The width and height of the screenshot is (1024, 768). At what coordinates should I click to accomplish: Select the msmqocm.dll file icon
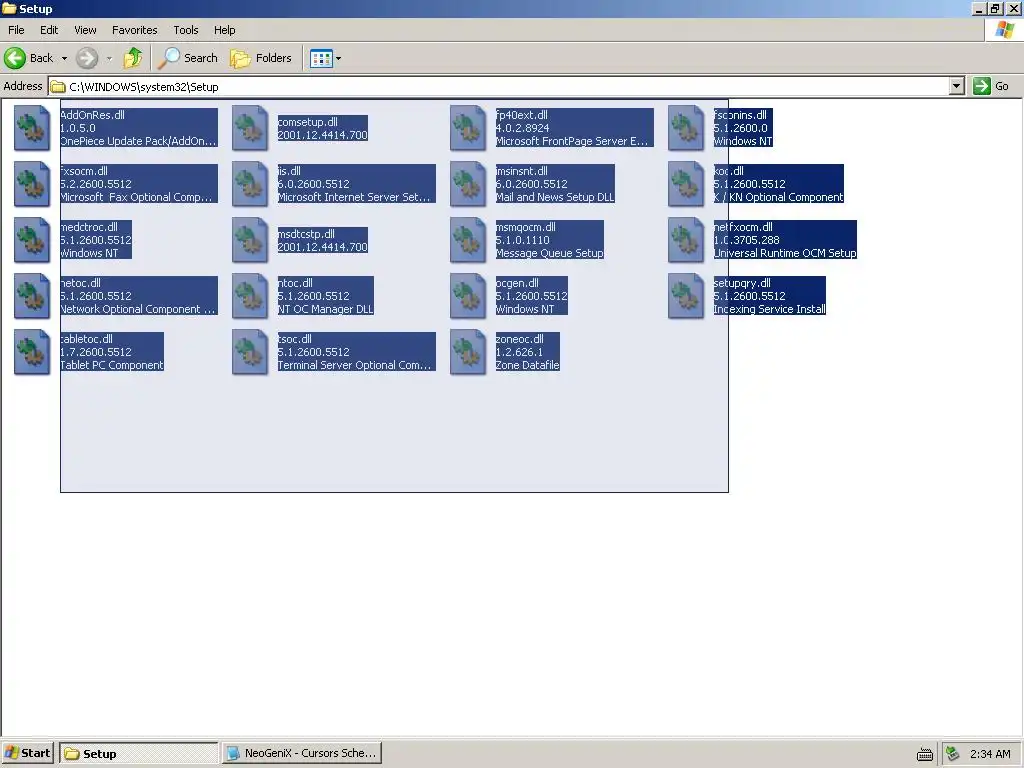(468, 240)
